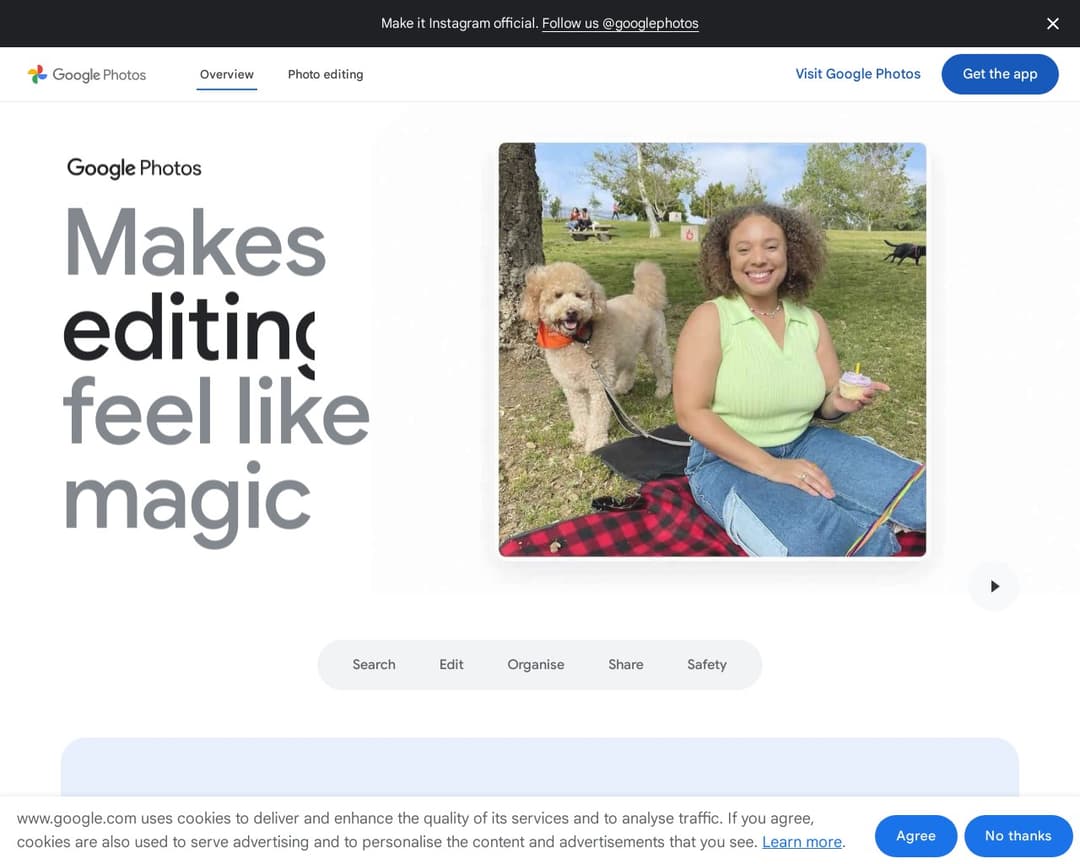Select Share in the section pill
Screen dimensions: 1080x864
coord(625,664)
